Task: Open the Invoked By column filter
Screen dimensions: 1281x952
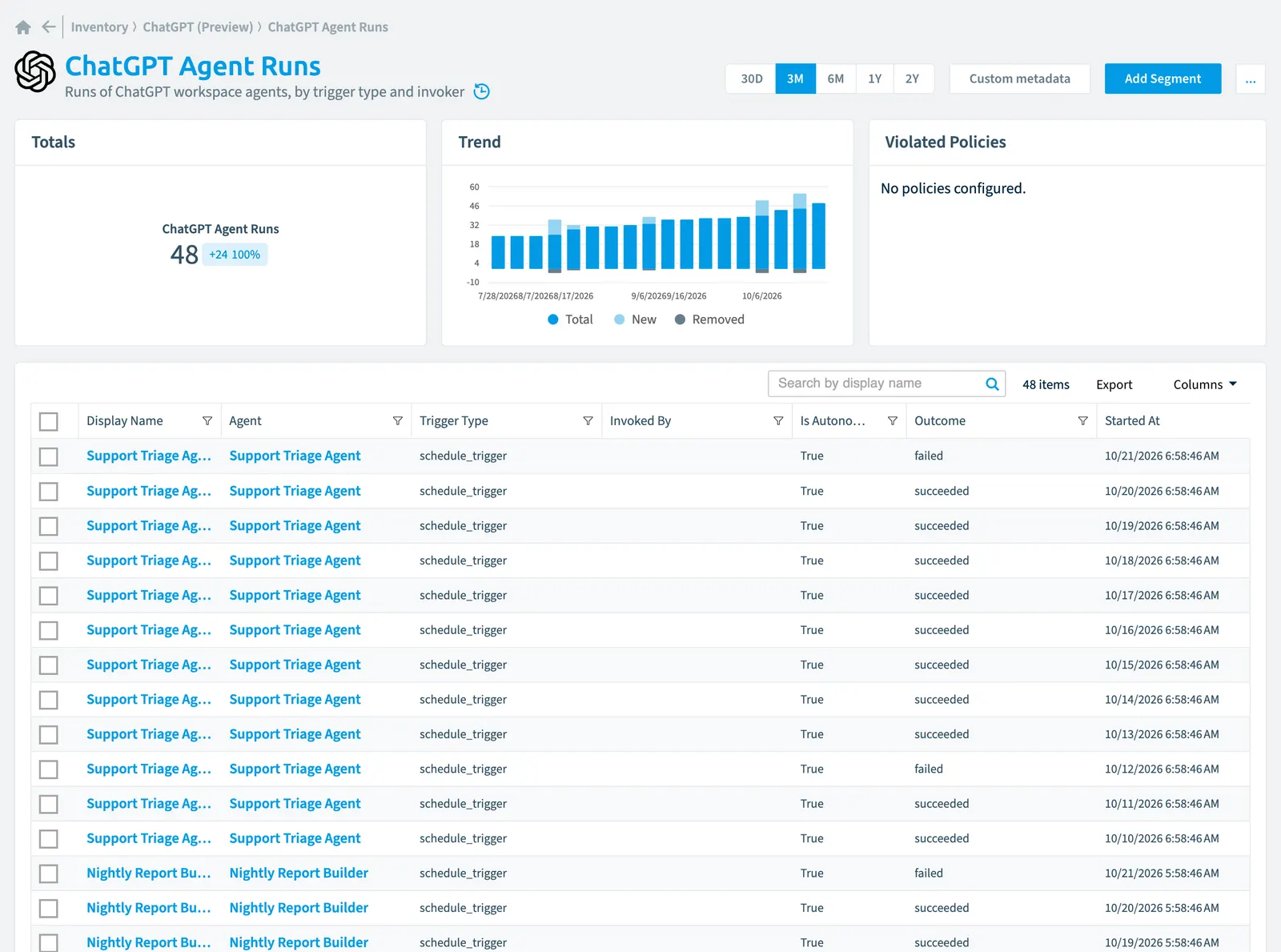Action: (x=778, y=421)
